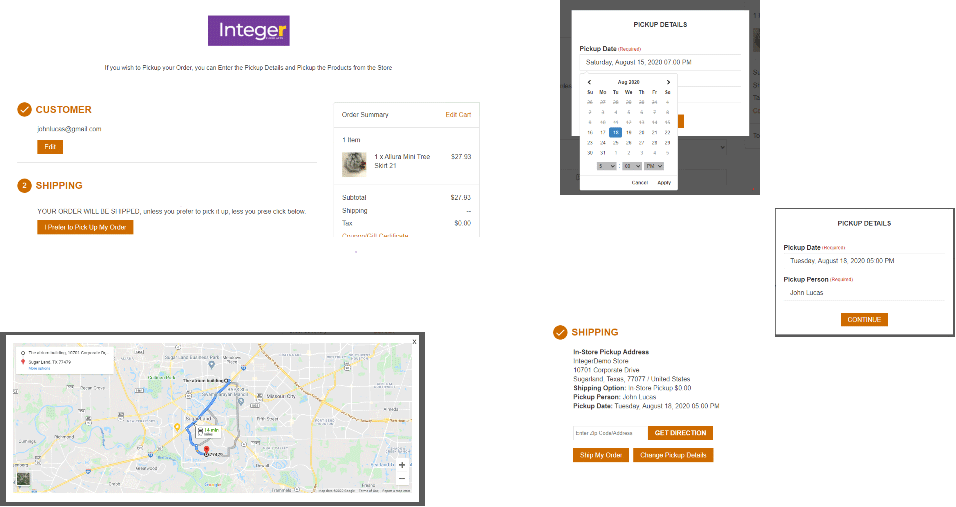Open the AM/PM dropdown in time picker
Image resolution: width=956 pixels, height=507 pixels.
[x=655, y=166]
